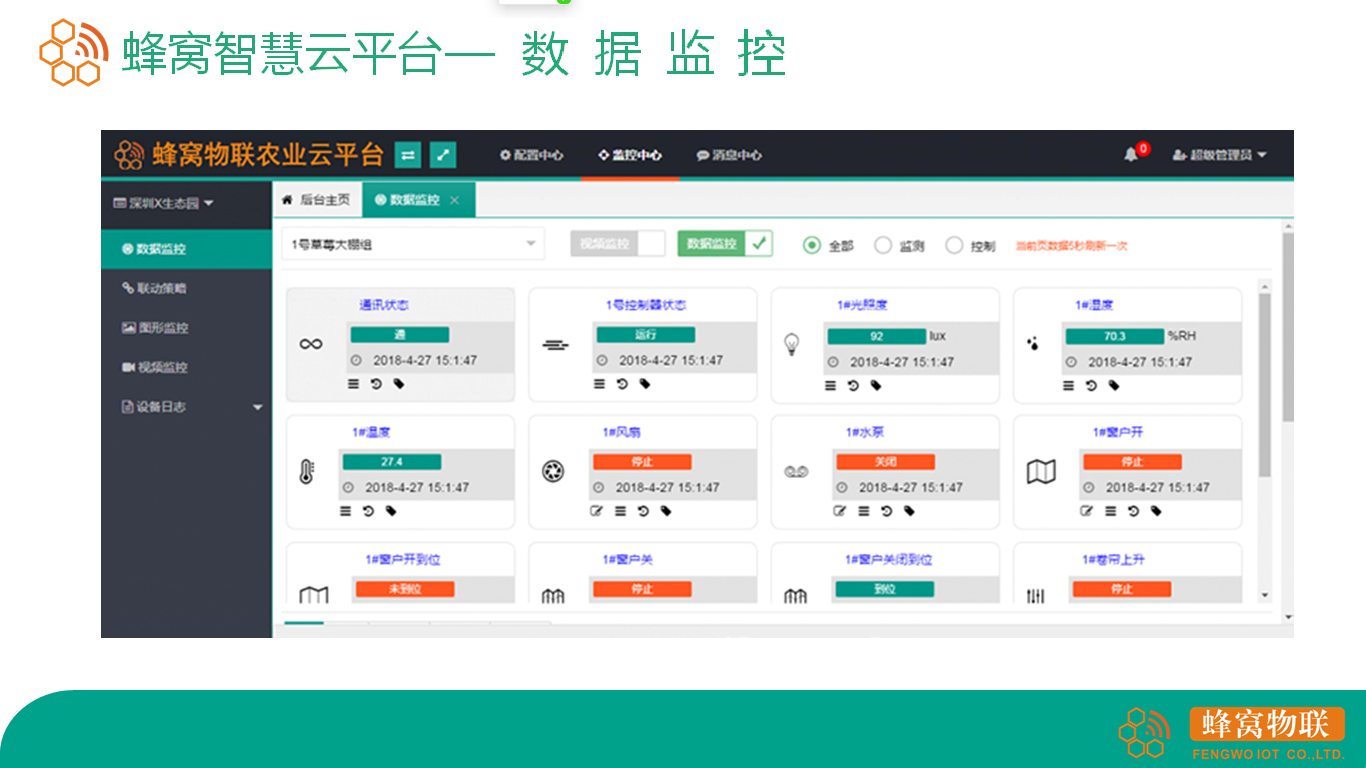Open the 超级管理员 user dropdown
The image size is (1366, 768).
tap(1220, 155)
